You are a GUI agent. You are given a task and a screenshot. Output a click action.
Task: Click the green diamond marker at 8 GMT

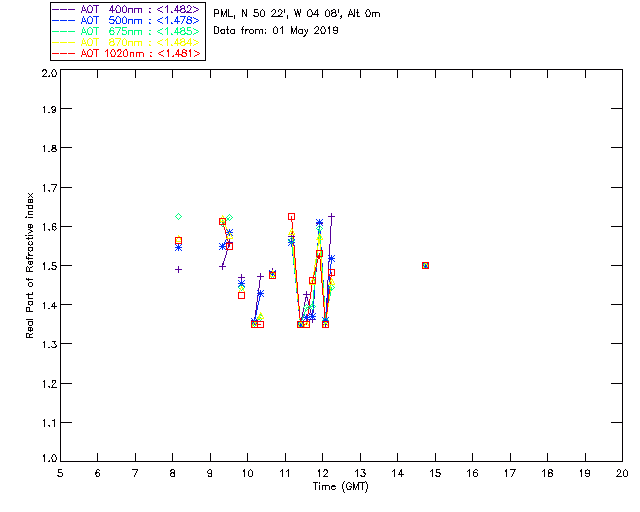178,216
